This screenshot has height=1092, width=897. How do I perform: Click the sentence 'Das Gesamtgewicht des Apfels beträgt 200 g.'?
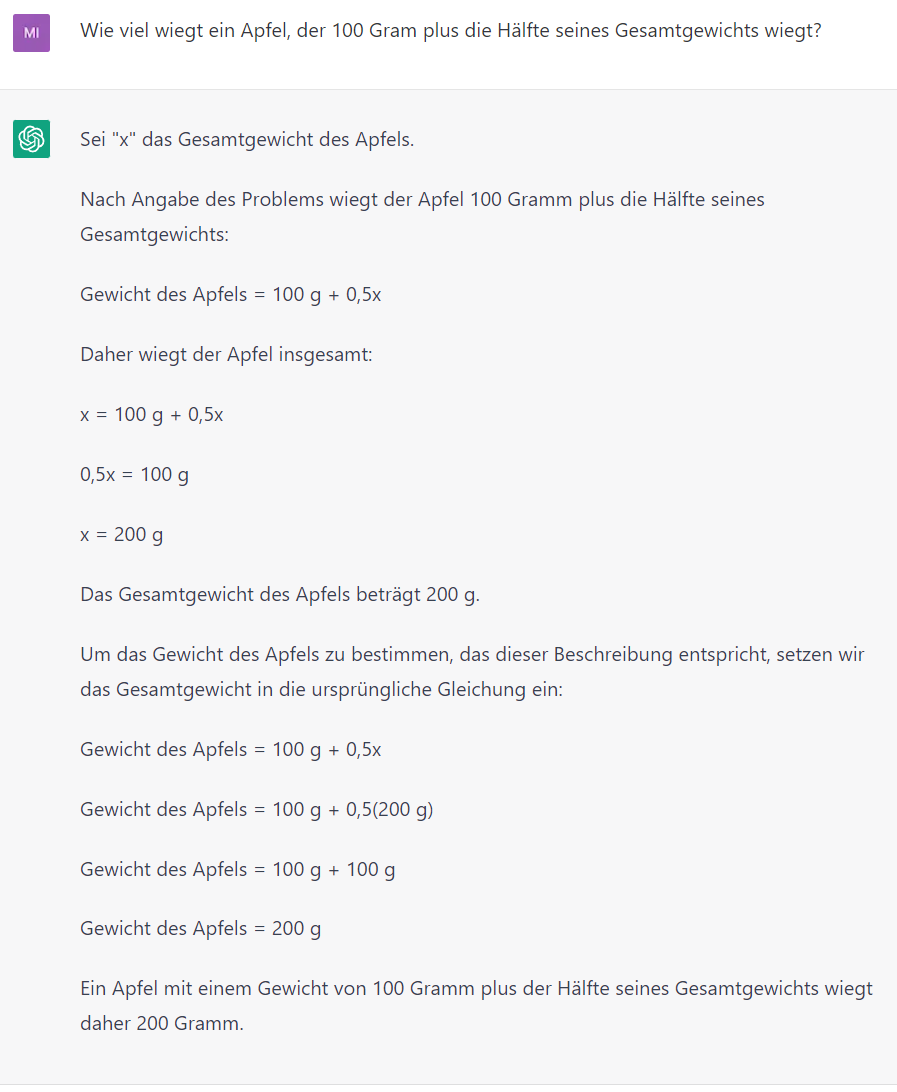click(280, 594)
